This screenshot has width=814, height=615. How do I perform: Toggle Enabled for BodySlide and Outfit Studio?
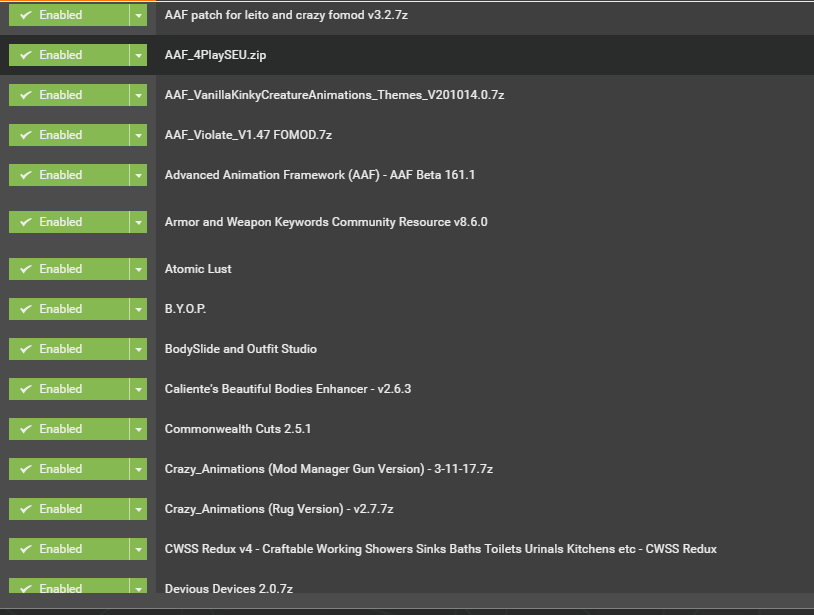pyautogui.click(x=69, y=349)
